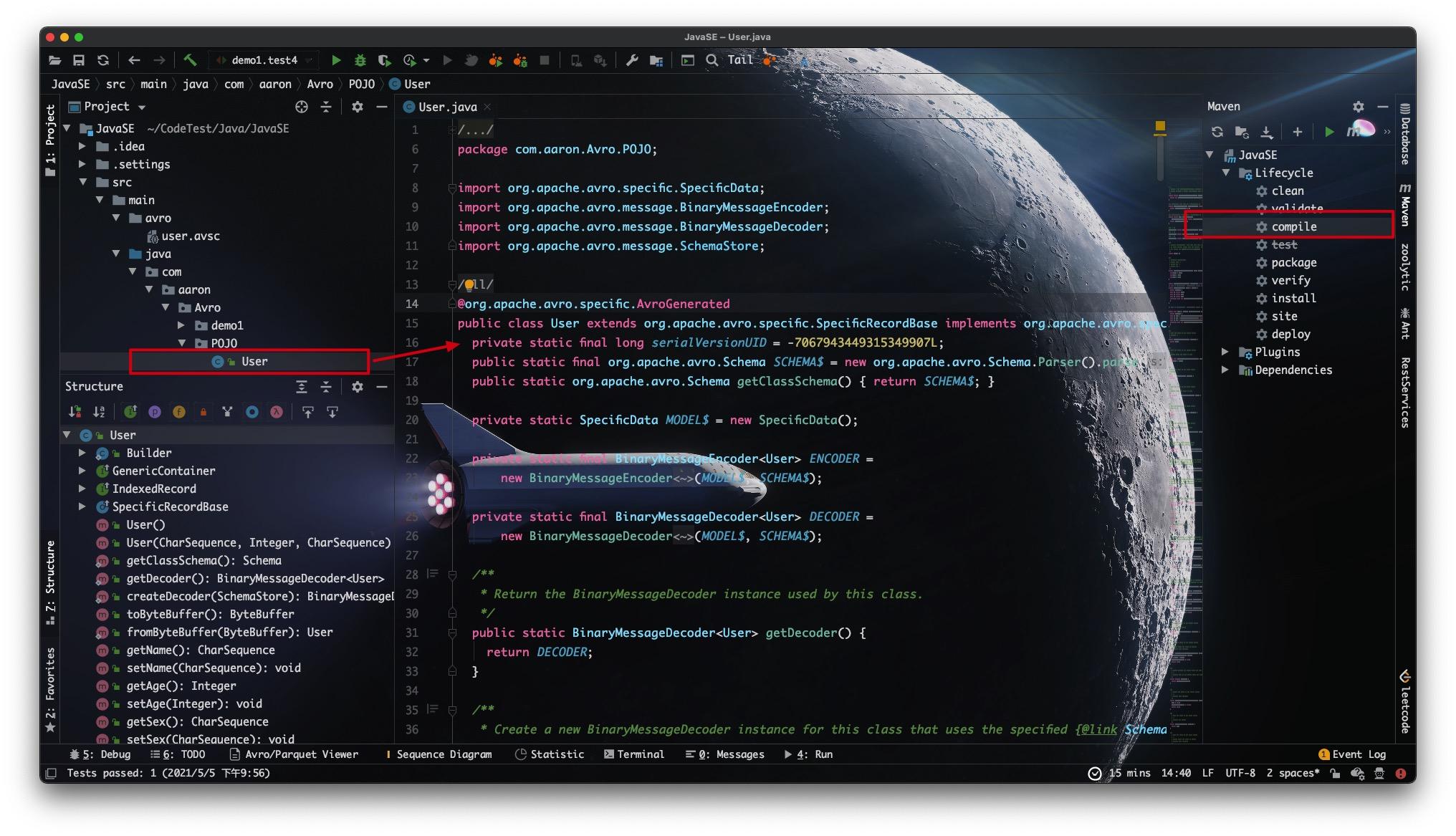The width and height of the screenshot is (1456, 836).
Task: Select the compile lifecycle goal
Action: click(x=1293, y=226)
